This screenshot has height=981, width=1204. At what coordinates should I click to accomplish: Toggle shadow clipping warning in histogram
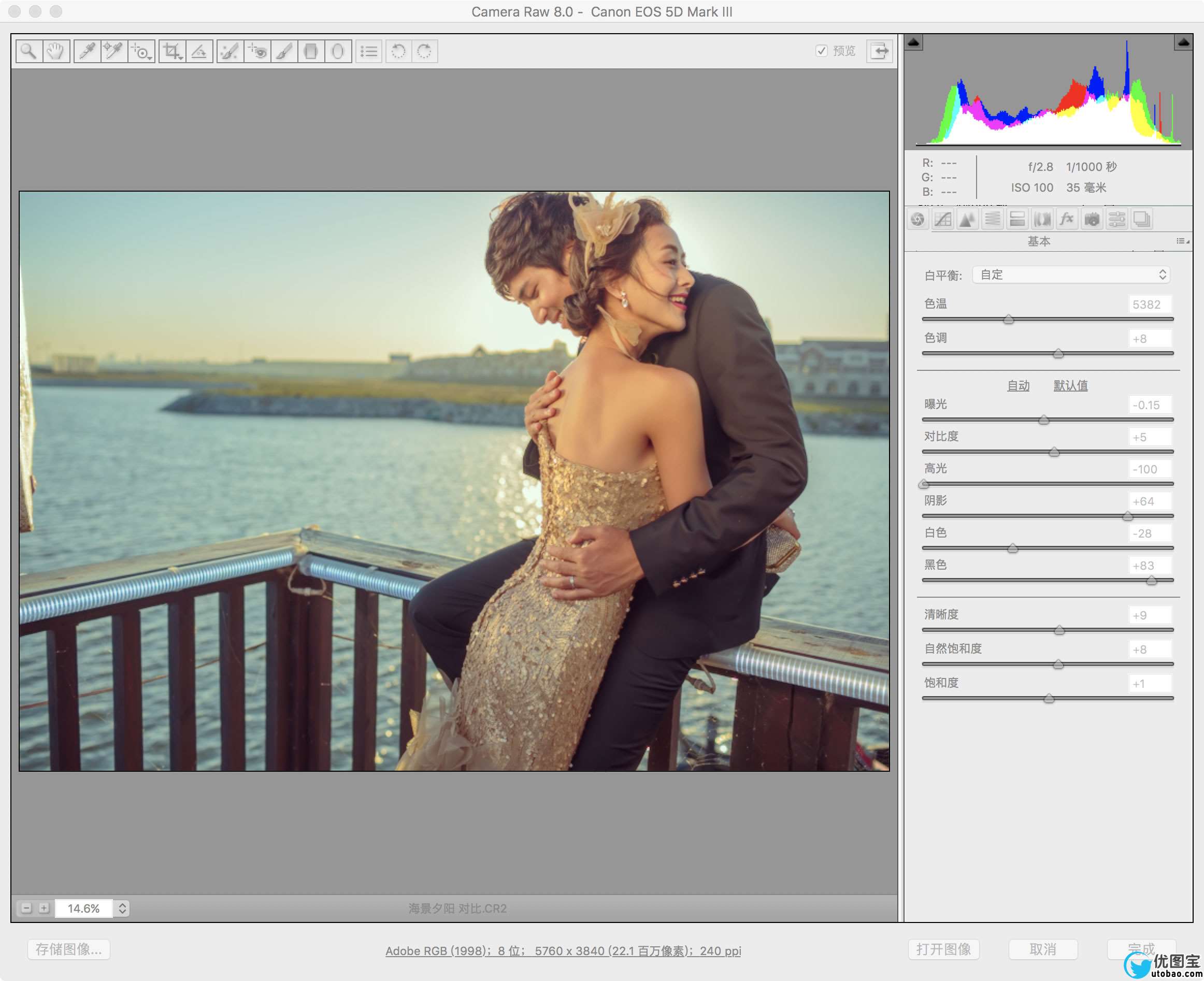pyautogui.click(x=913, y=42)
